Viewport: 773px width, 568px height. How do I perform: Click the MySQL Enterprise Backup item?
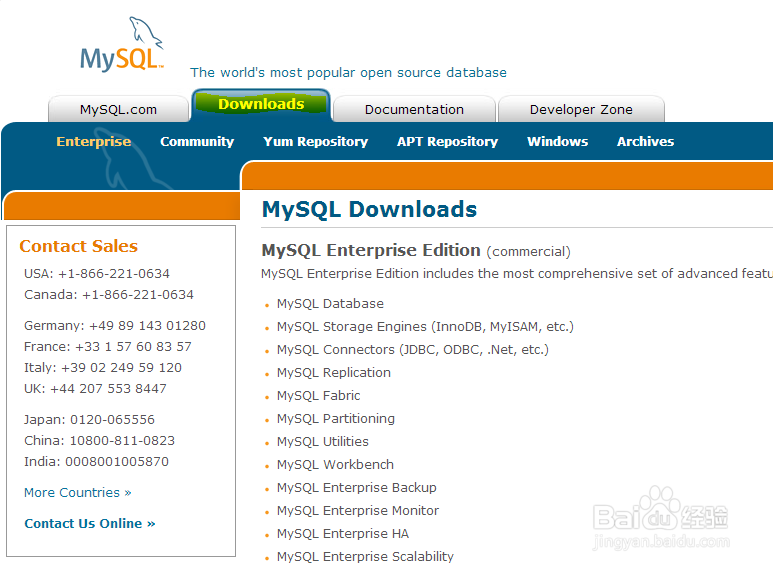[x=356, y=488]
